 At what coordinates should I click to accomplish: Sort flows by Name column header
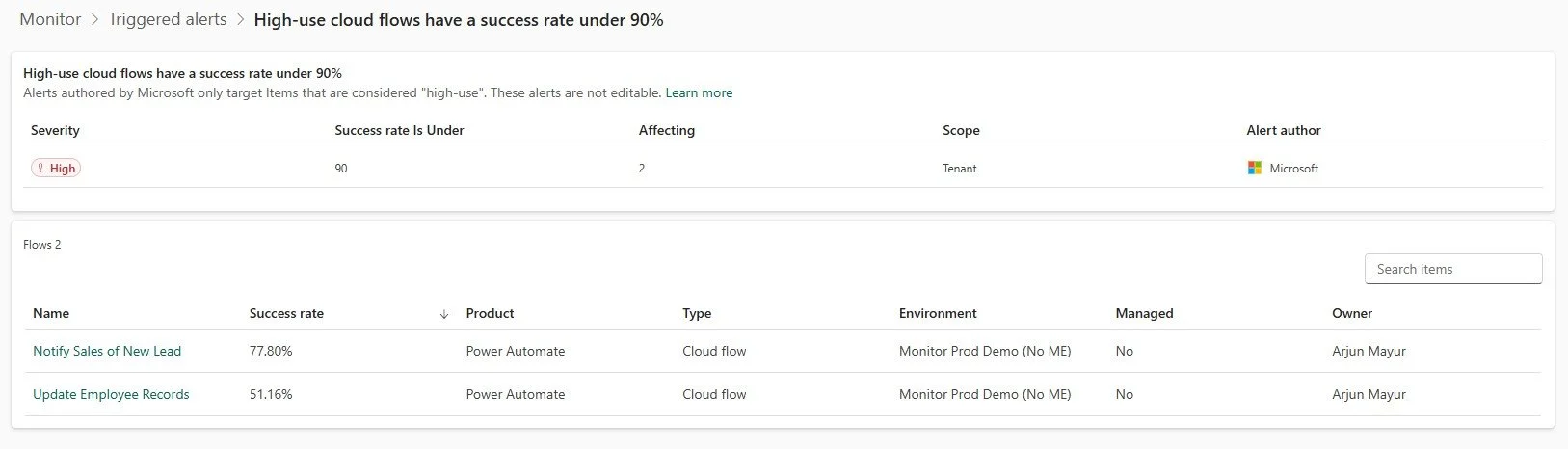click(51, 313)
